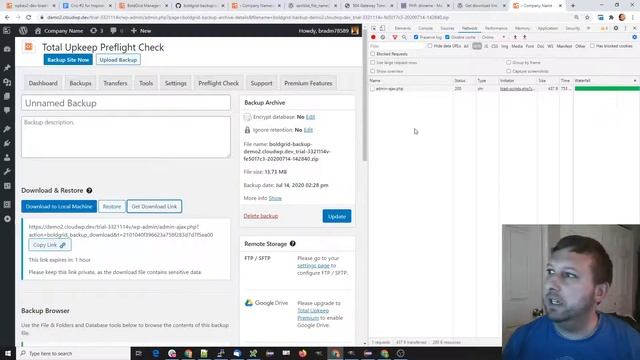Click the + New content button
The width and height of the screenshot is (640, 360).
[141, 31]
